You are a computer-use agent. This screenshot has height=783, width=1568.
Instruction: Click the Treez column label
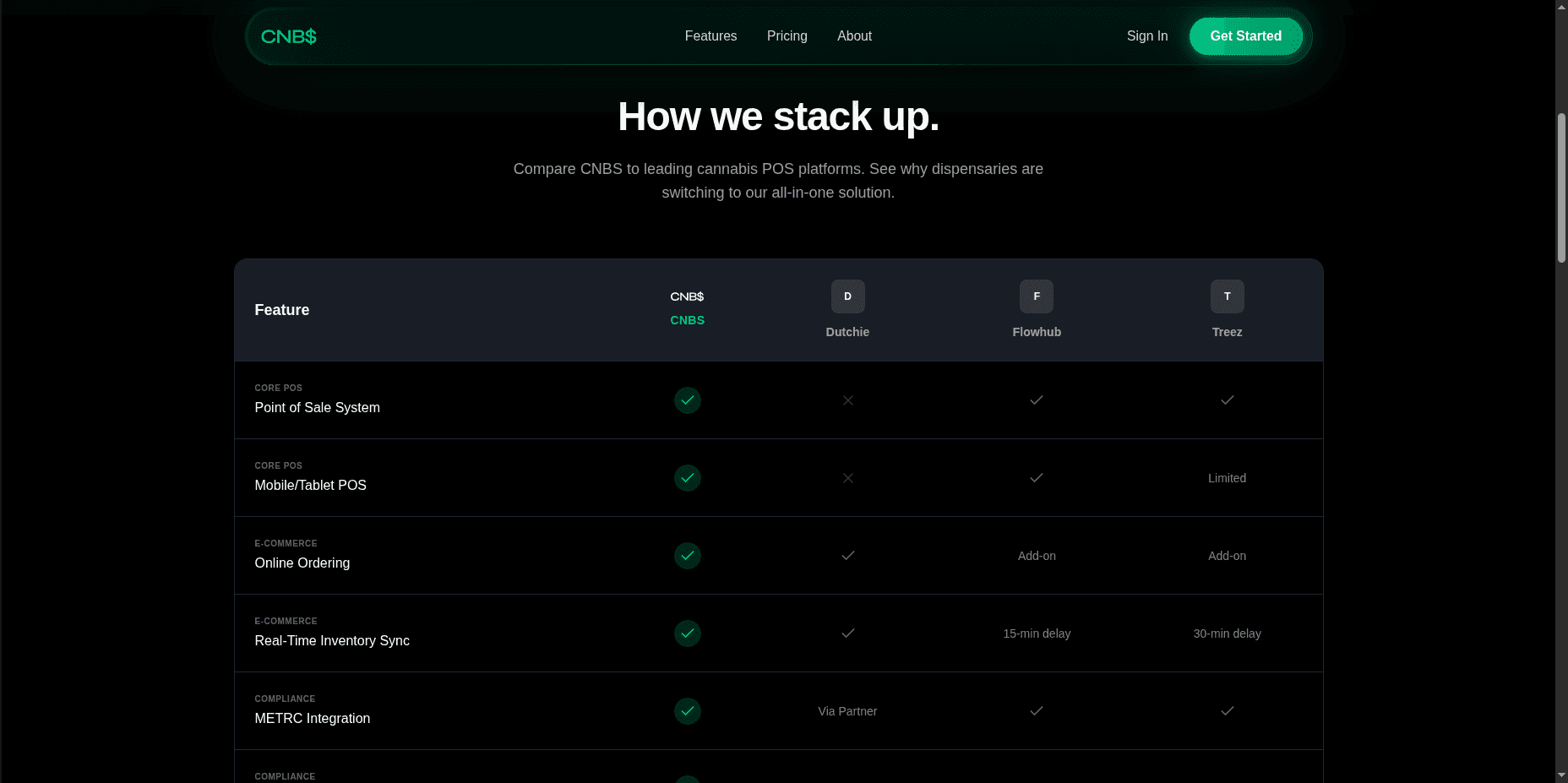1227,332
